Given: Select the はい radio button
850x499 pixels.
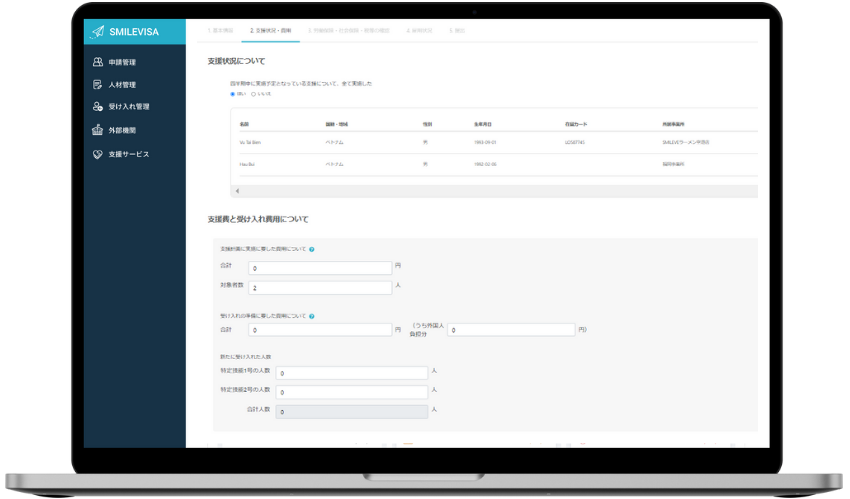Looking at the screenshot, I should click(233, 94).
